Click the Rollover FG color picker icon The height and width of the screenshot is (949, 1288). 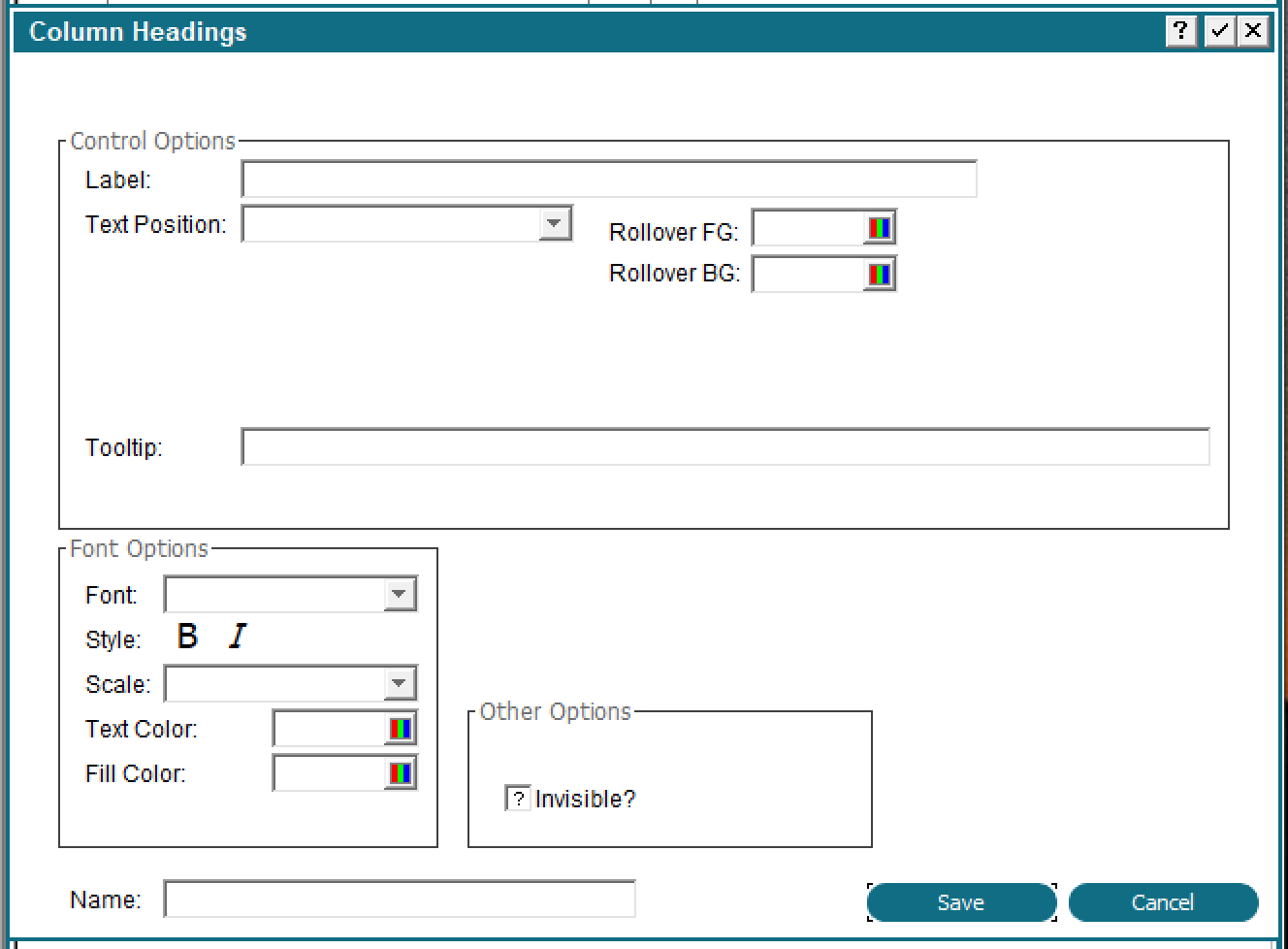tap(879, 229)
